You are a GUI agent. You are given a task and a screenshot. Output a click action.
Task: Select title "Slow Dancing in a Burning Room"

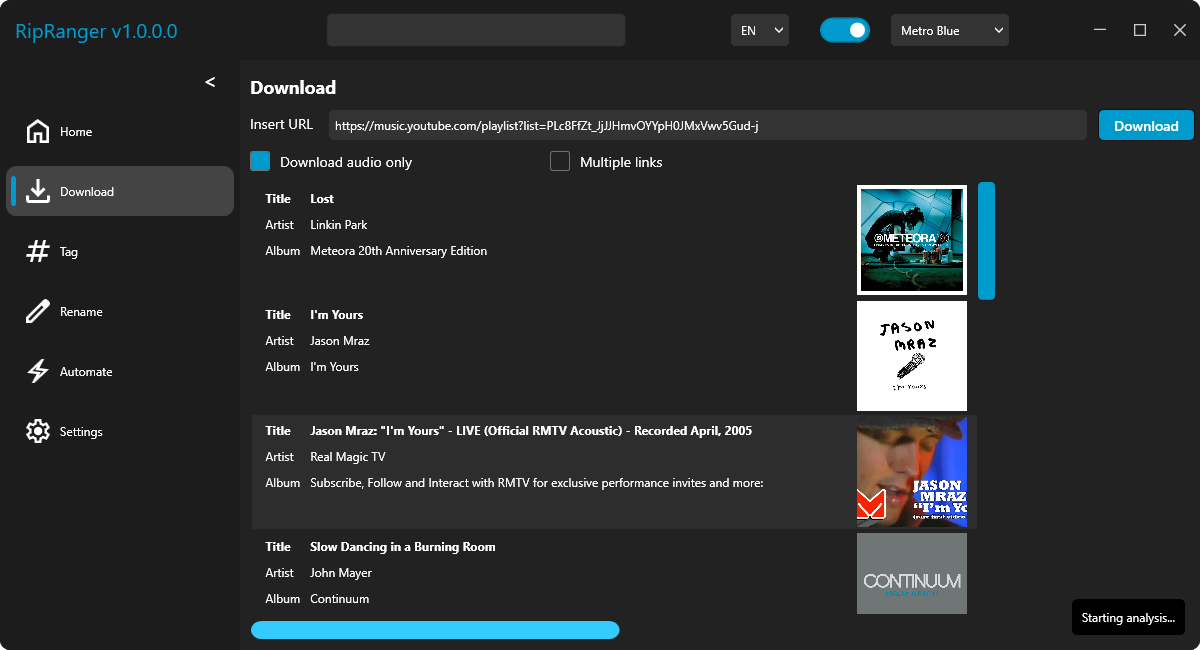pos(403,547)
